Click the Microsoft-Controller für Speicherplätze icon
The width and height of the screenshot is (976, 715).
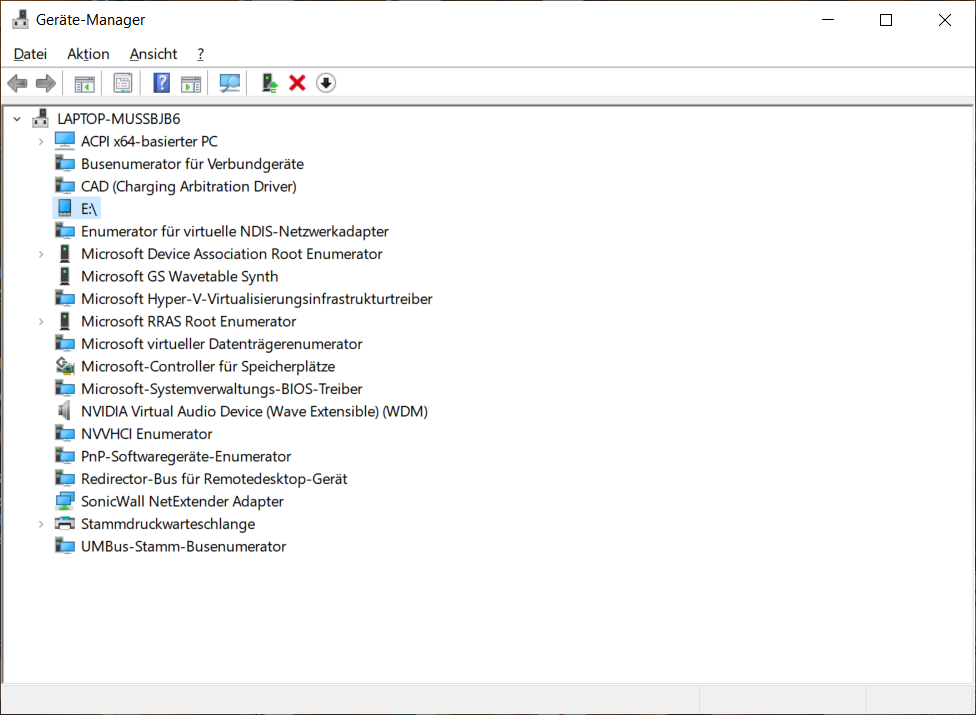click(65, 366)
